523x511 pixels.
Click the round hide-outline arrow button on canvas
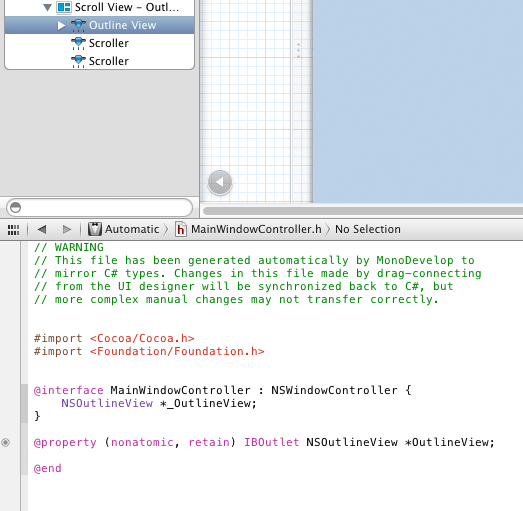(220, 182)
